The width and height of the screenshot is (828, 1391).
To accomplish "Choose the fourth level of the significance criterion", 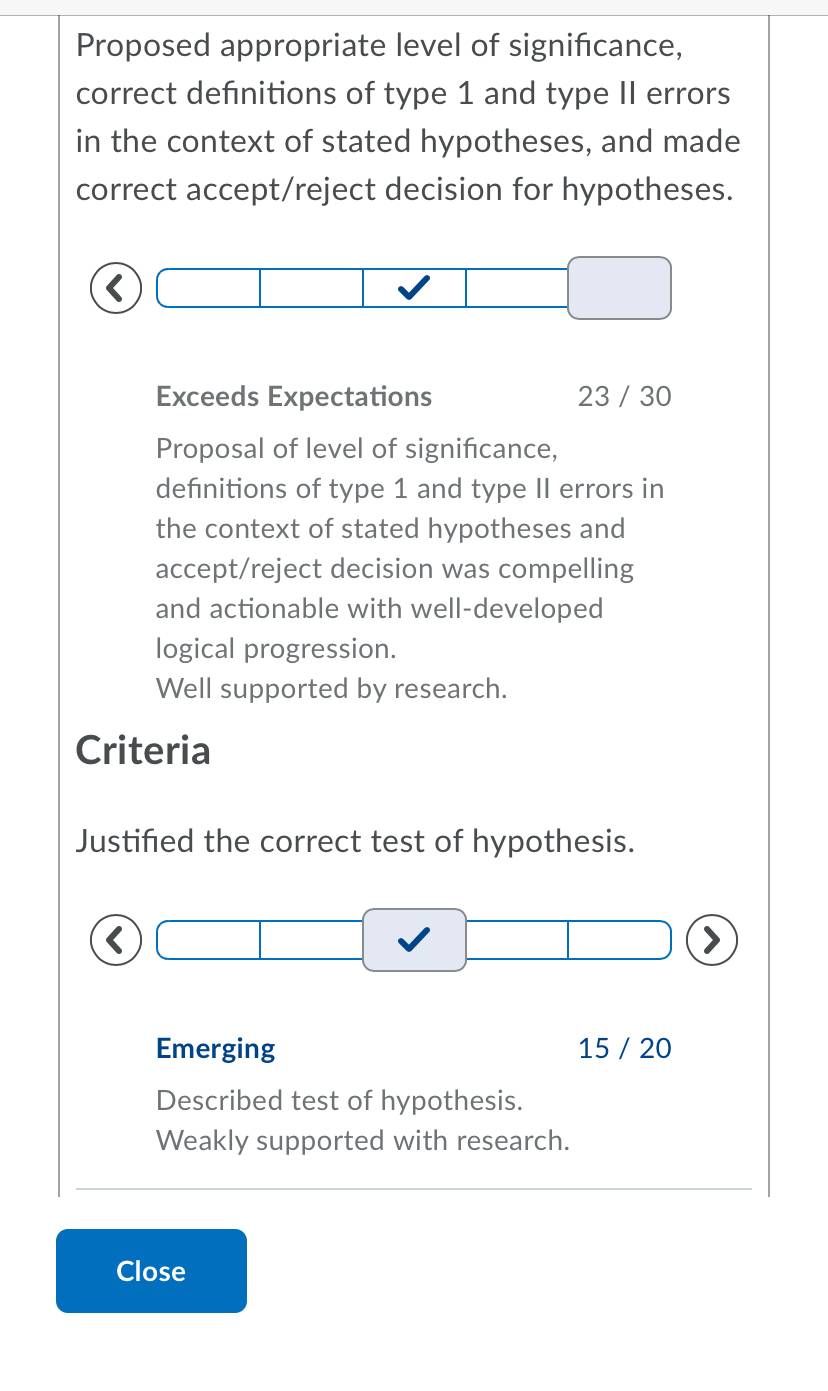I will point(517,289).
